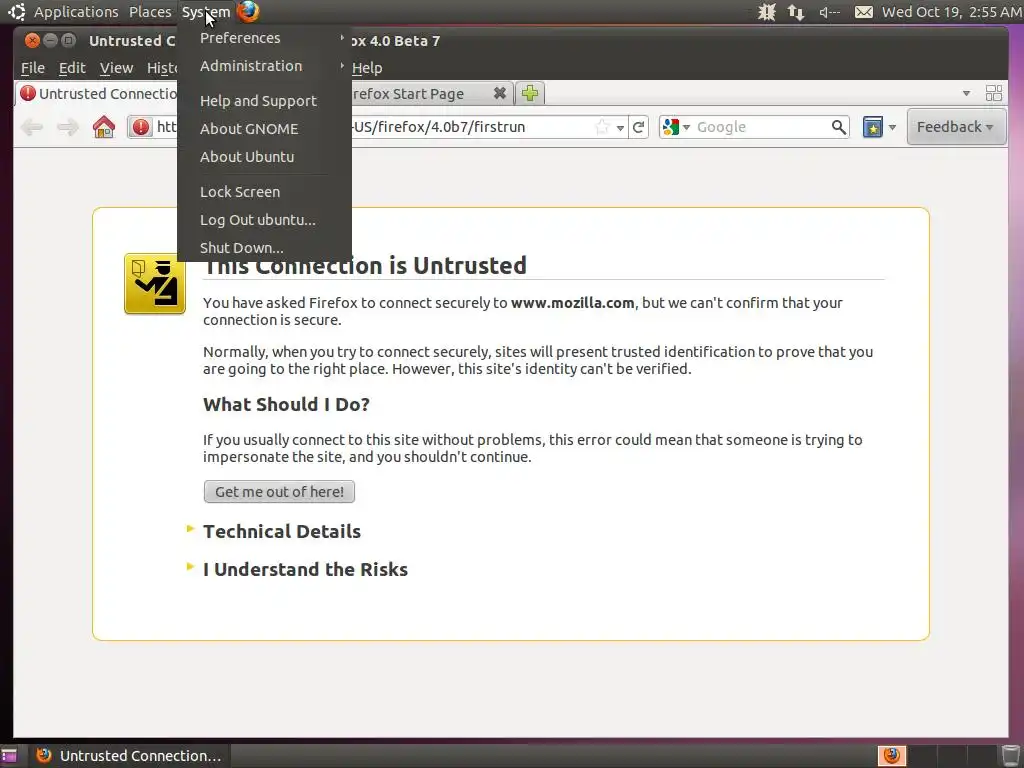
Task: Open the tab groups grid icon
Action: coord(993,93)
